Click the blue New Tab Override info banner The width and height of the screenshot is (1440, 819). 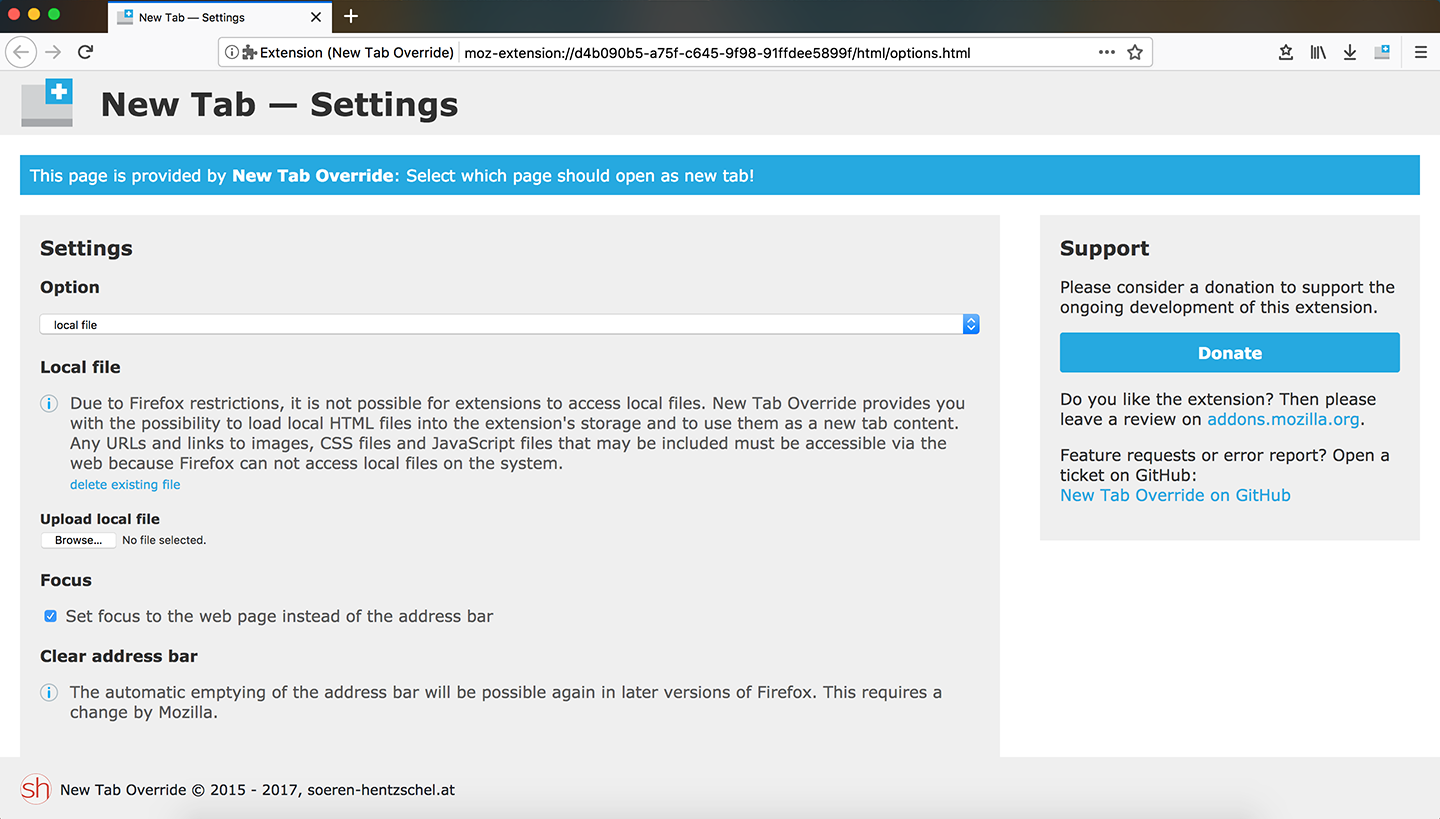[720, 175]
